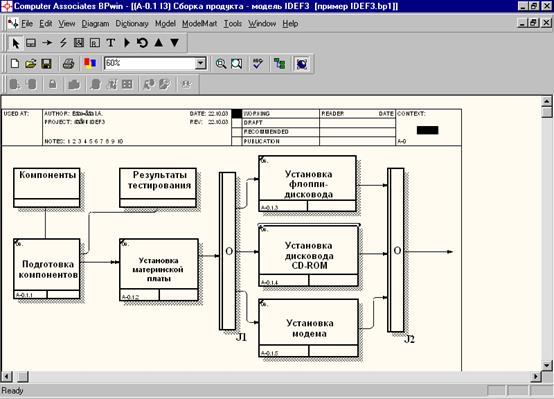554x399 pixels.
Task: Expand the 60% zoom dropdown arrow
Action: click(200, 64)
